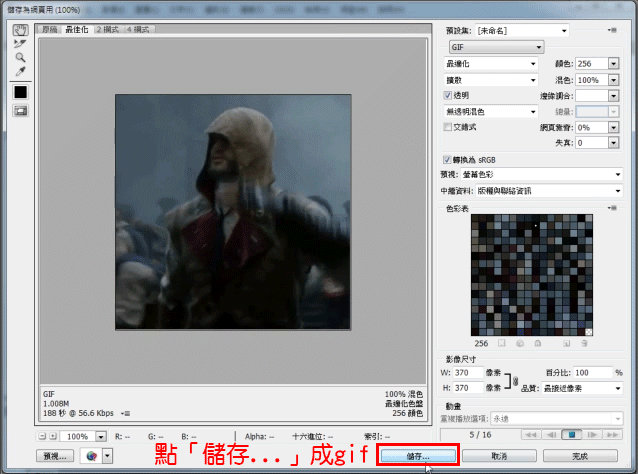Expand the browser selection arrow
The width and height of the screenshot is (638, 474).
point(107,456)
